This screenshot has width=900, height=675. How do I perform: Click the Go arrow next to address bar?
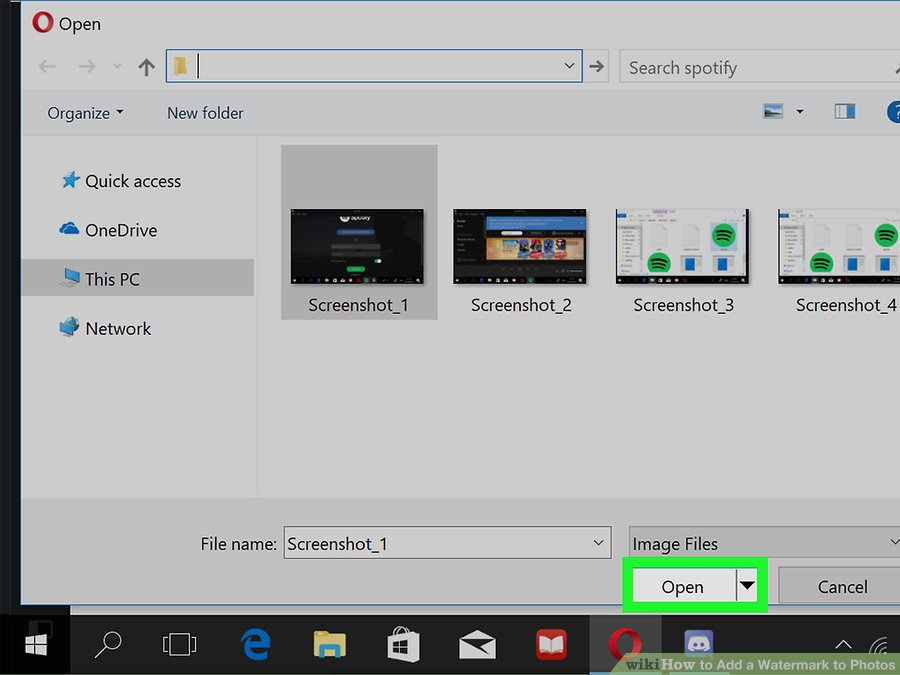(596, 67)
